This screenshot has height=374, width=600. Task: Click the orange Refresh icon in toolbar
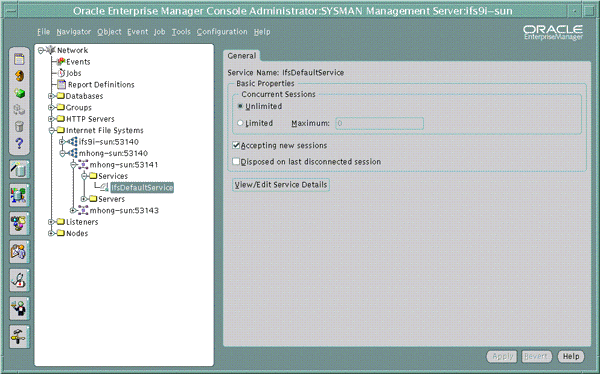(19, 76)
